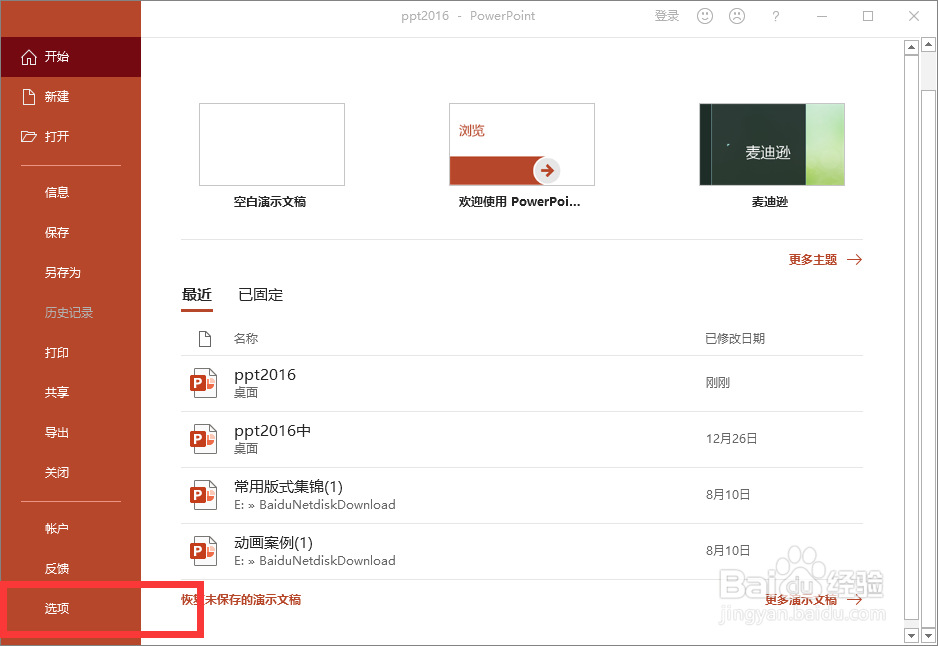
Task: Close the PowerPoint window
Action: (x=914, y=16)
